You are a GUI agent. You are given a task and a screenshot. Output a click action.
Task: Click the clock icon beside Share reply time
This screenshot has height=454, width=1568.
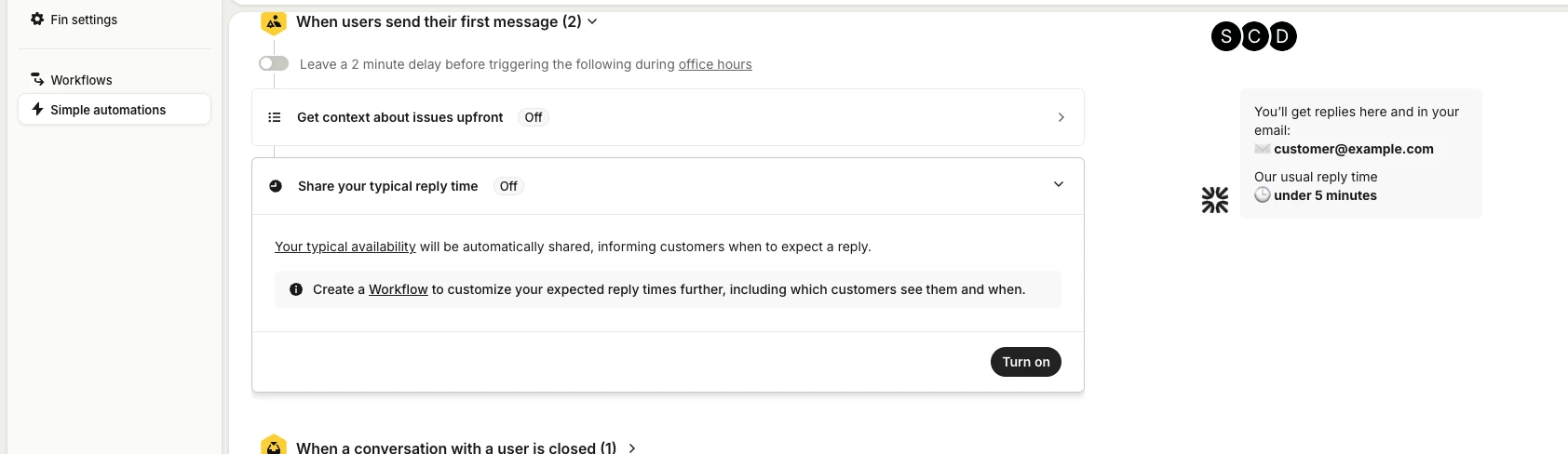pos(276,186)
